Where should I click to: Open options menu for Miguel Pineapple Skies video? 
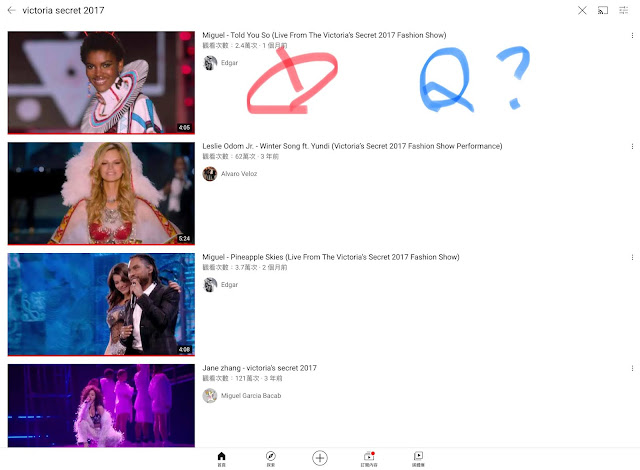pos(632,257)
